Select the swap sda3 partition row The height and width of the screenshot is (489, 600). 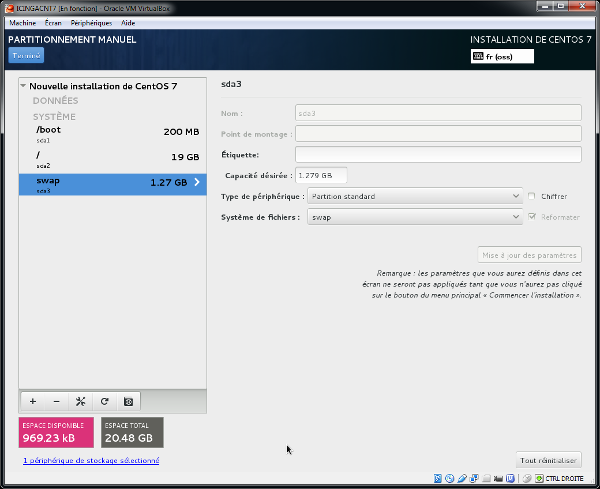112,184
